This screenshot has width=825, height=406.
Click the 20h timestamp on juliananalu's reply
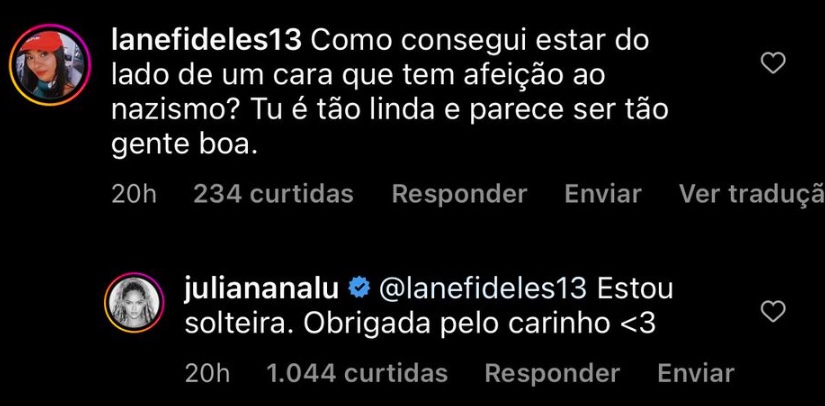[208, 373]
